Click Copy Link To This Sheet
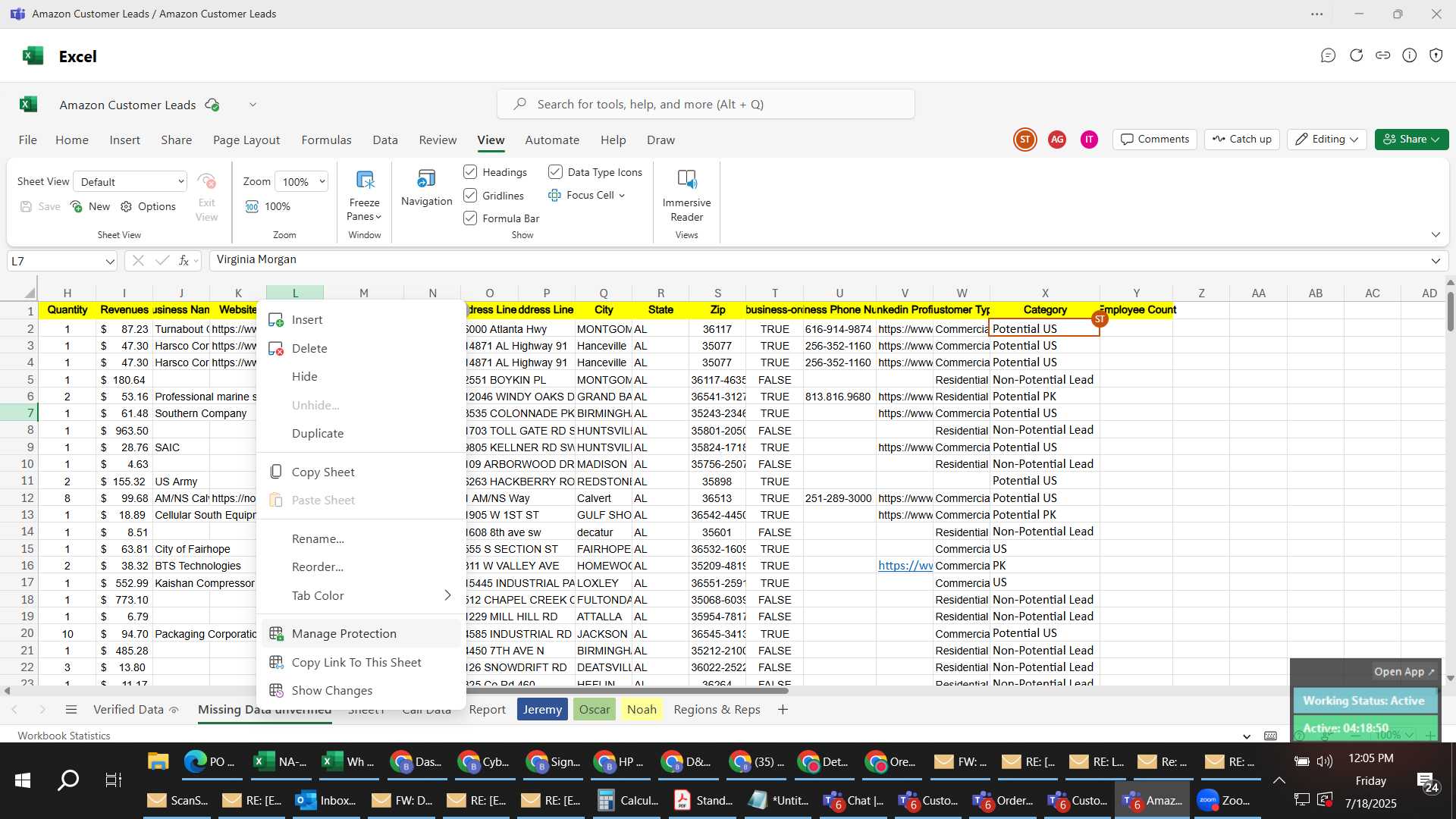The width and height of the screenshot is (1456, 819). (x=361, y=662)
